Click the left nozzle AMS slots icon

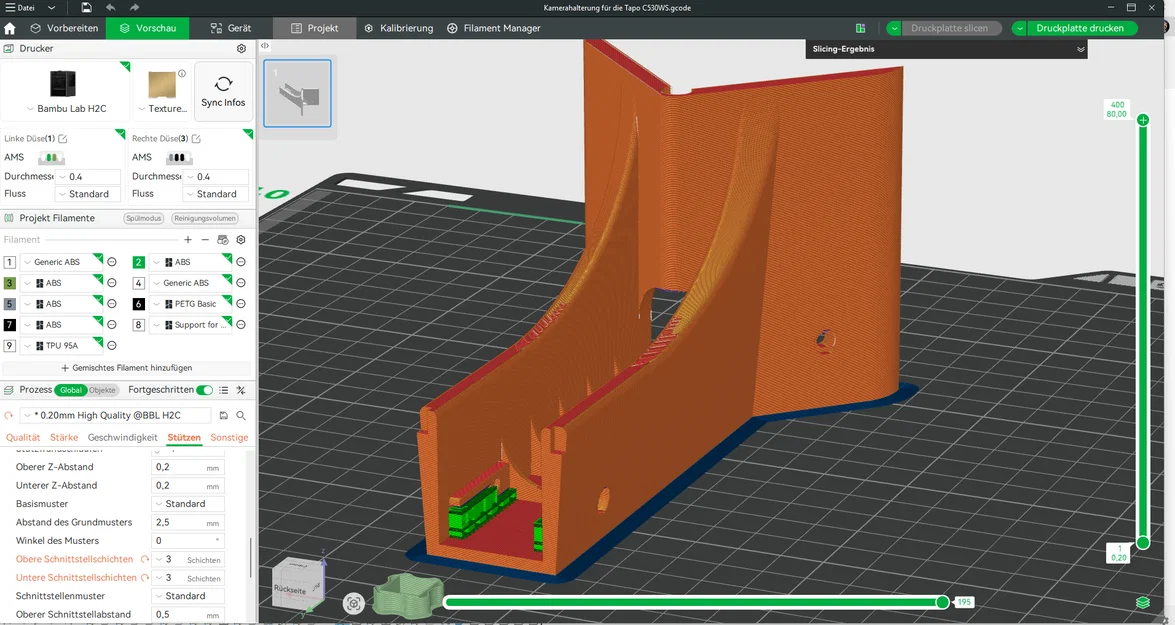coord(52,157)
